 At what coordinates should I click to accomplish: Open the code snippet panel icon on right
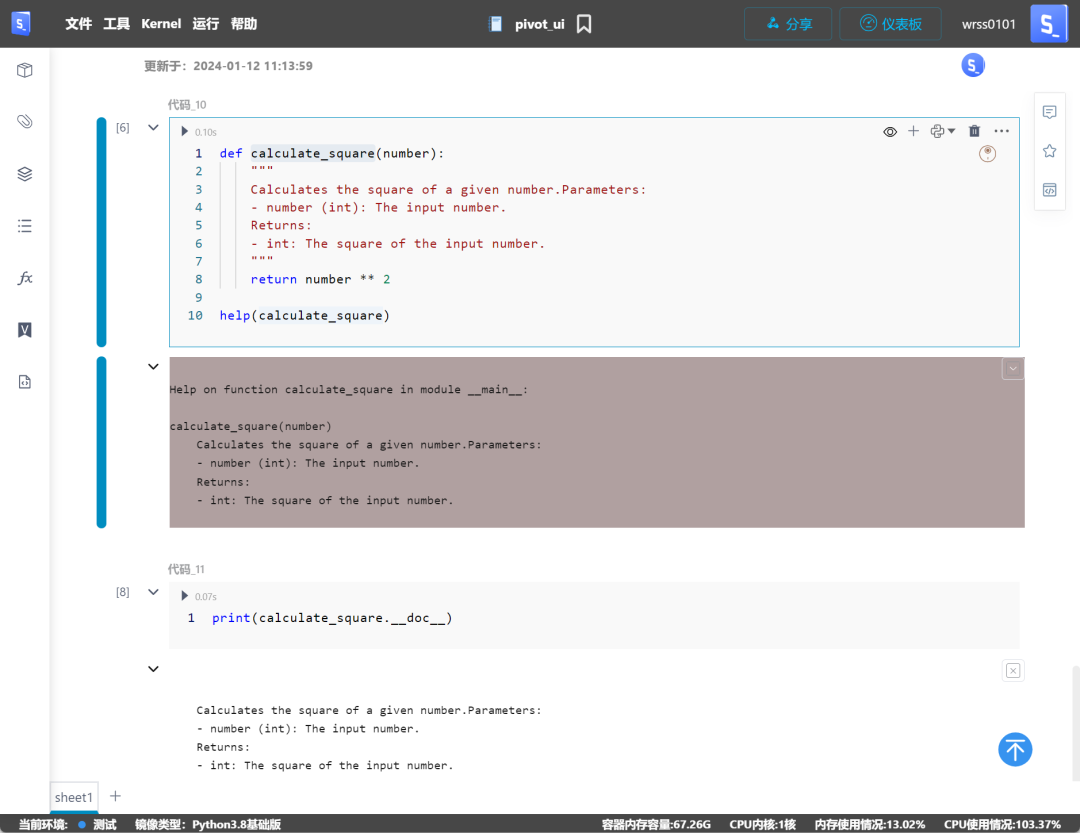click(x=1050, y=190)
